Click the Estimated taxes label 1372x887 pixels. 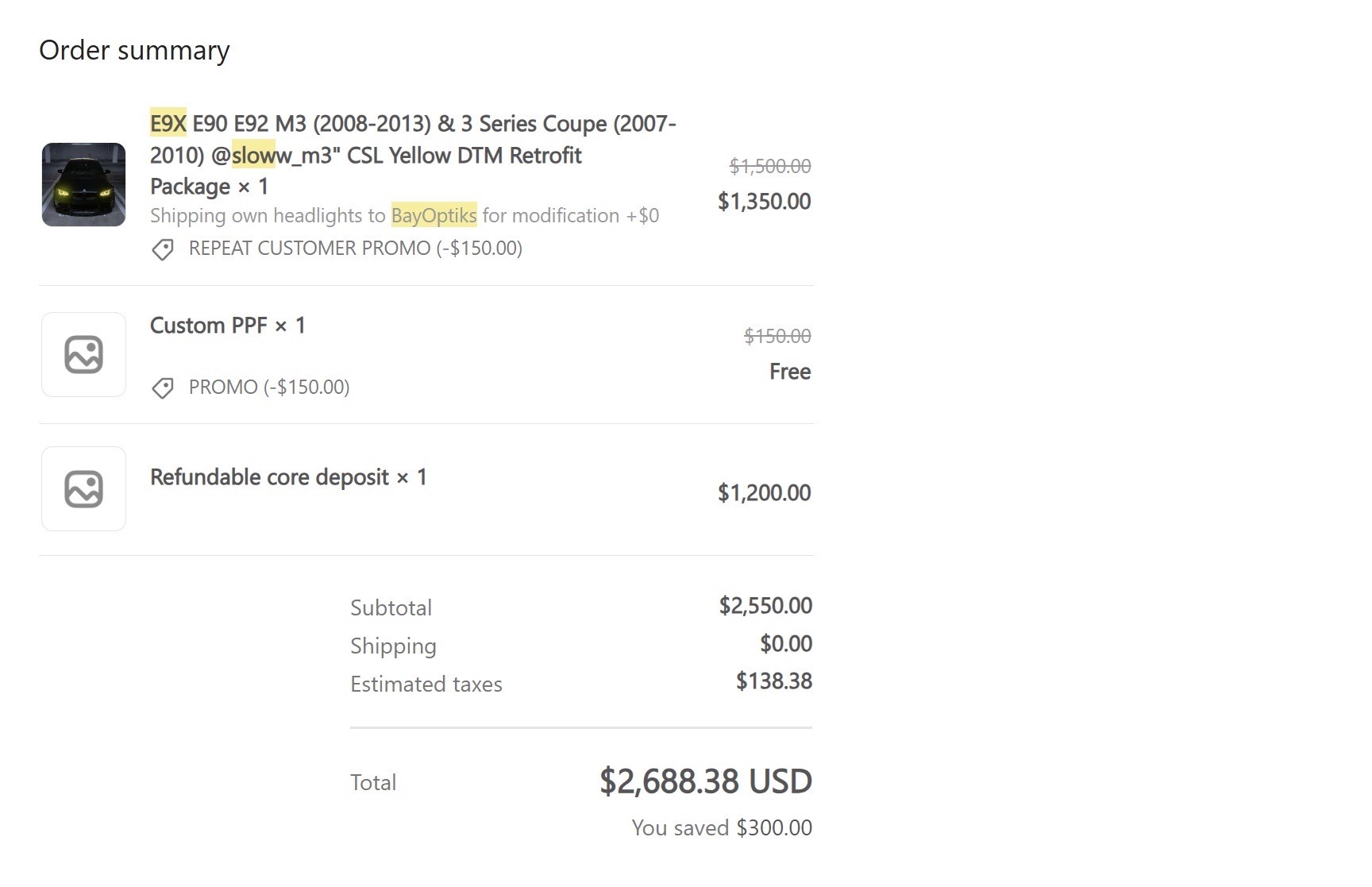[426, 684]
